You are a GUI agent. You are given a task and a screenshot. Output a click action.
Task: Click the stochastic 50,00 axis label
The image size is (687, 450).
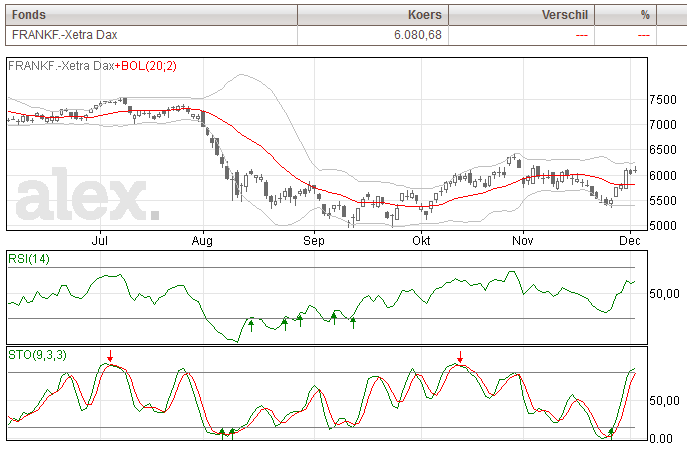[x=664, y=400]
